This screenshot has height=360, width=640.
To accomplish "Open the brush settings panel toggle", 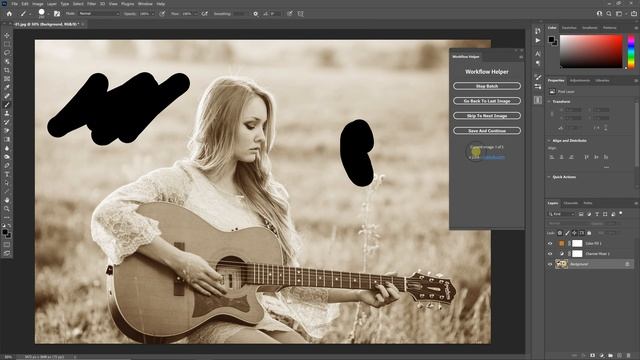I will tap(57, 14).
